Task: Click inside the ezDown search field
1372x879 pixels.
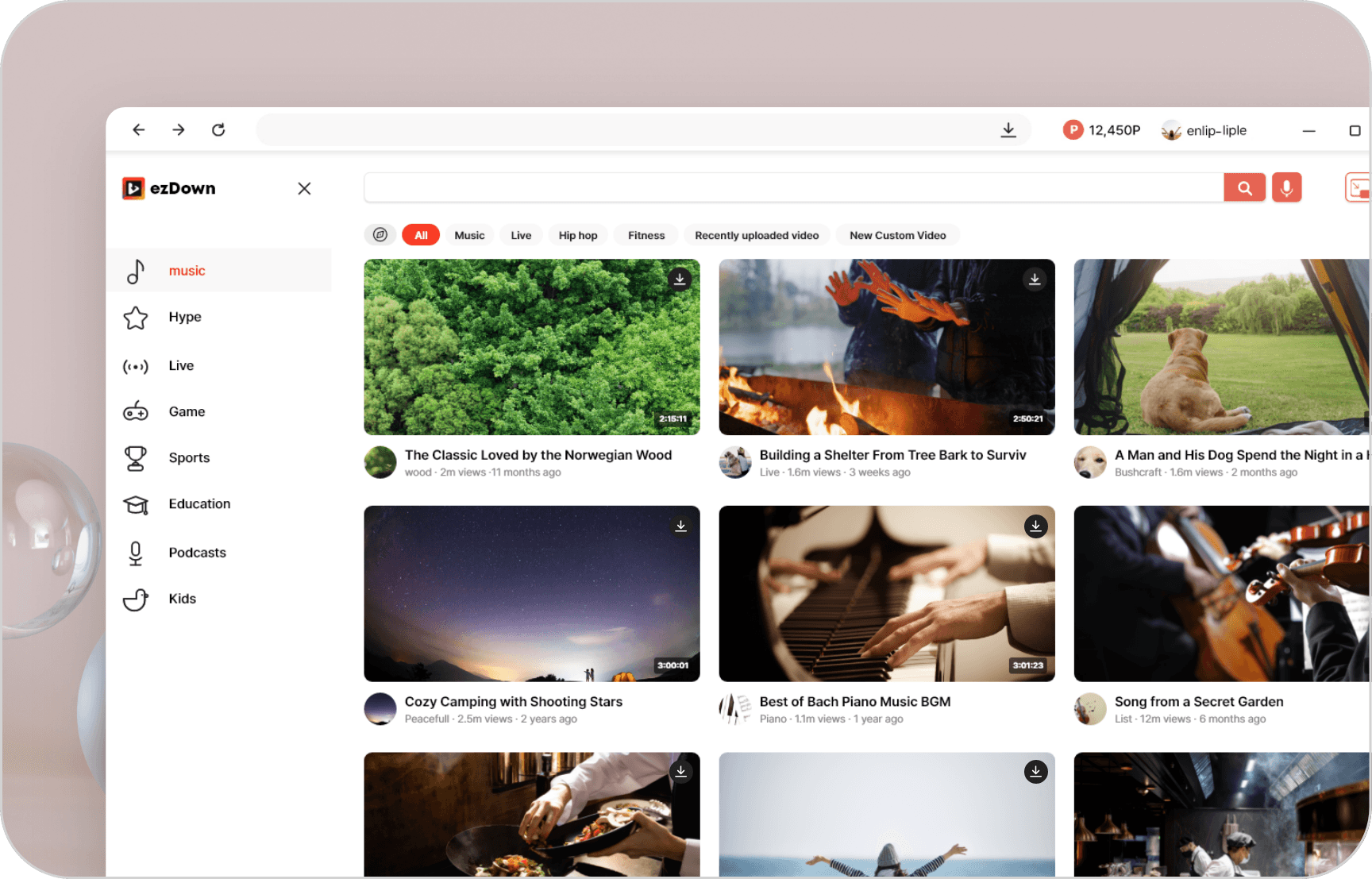Action: click(794, 187)
